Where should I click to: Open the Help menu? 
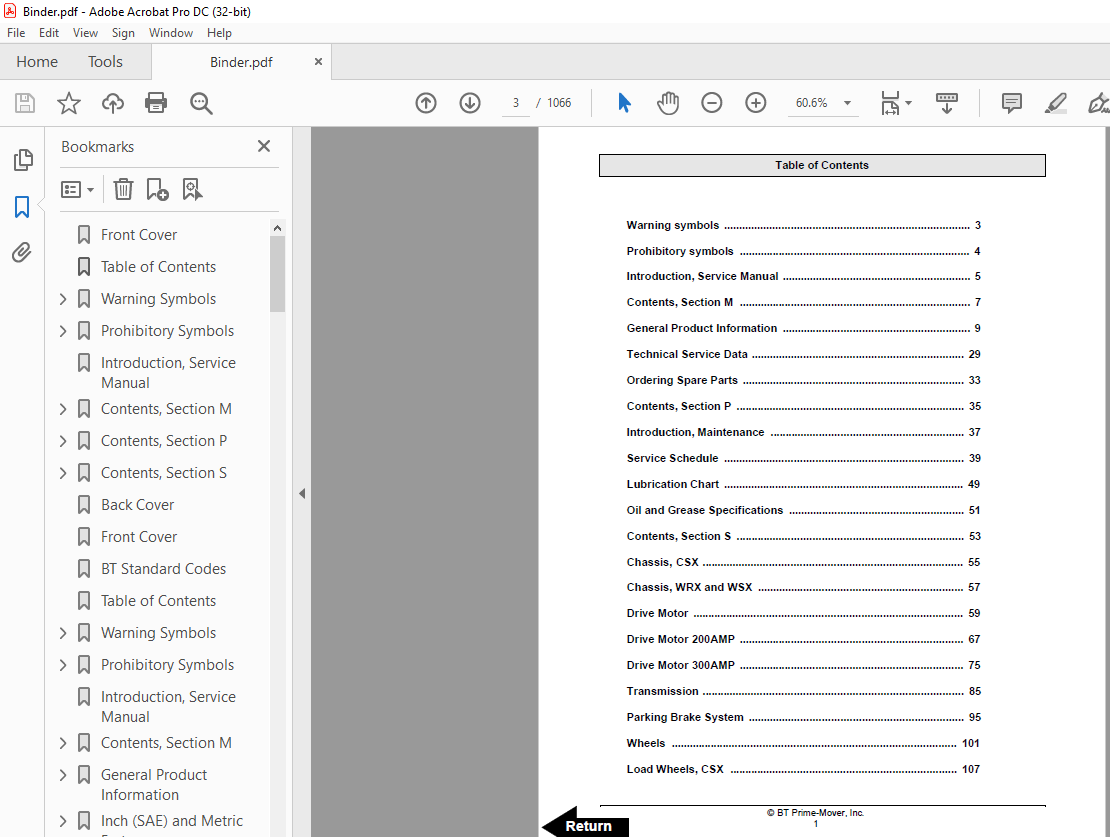click(x=219, y=33)
